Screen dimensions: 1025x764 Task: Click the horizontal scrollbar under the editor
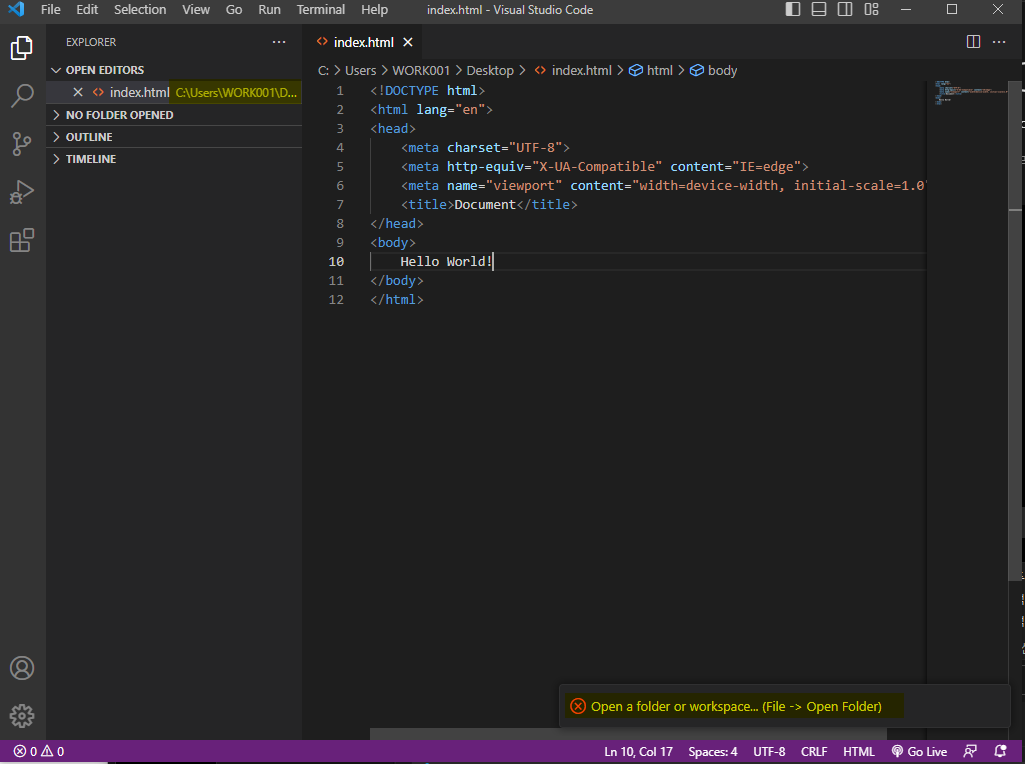pyautogui.click(x=628, y=734)
